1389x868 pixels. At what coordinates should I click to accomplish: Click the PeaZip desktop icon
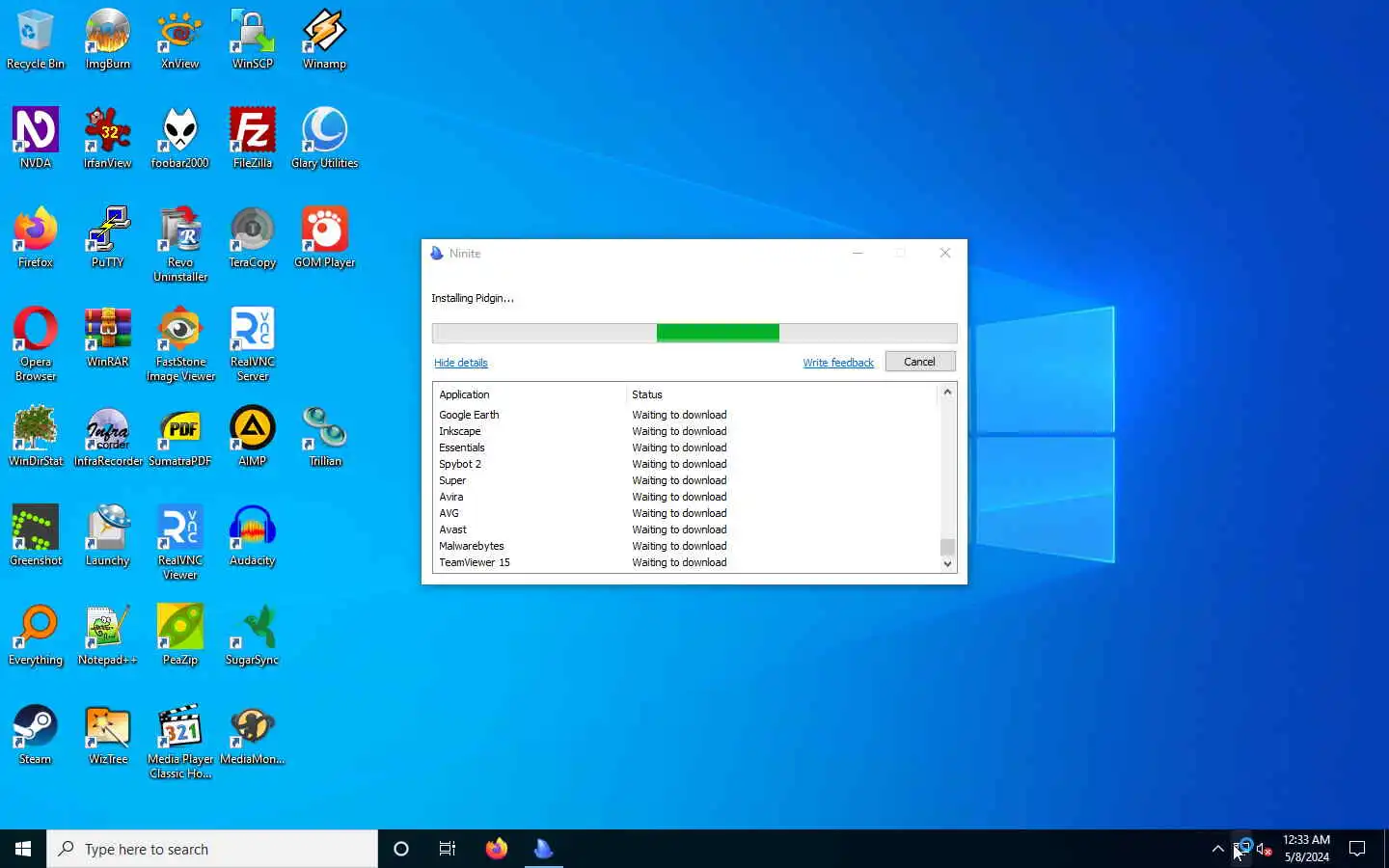(x=180, y=636)
